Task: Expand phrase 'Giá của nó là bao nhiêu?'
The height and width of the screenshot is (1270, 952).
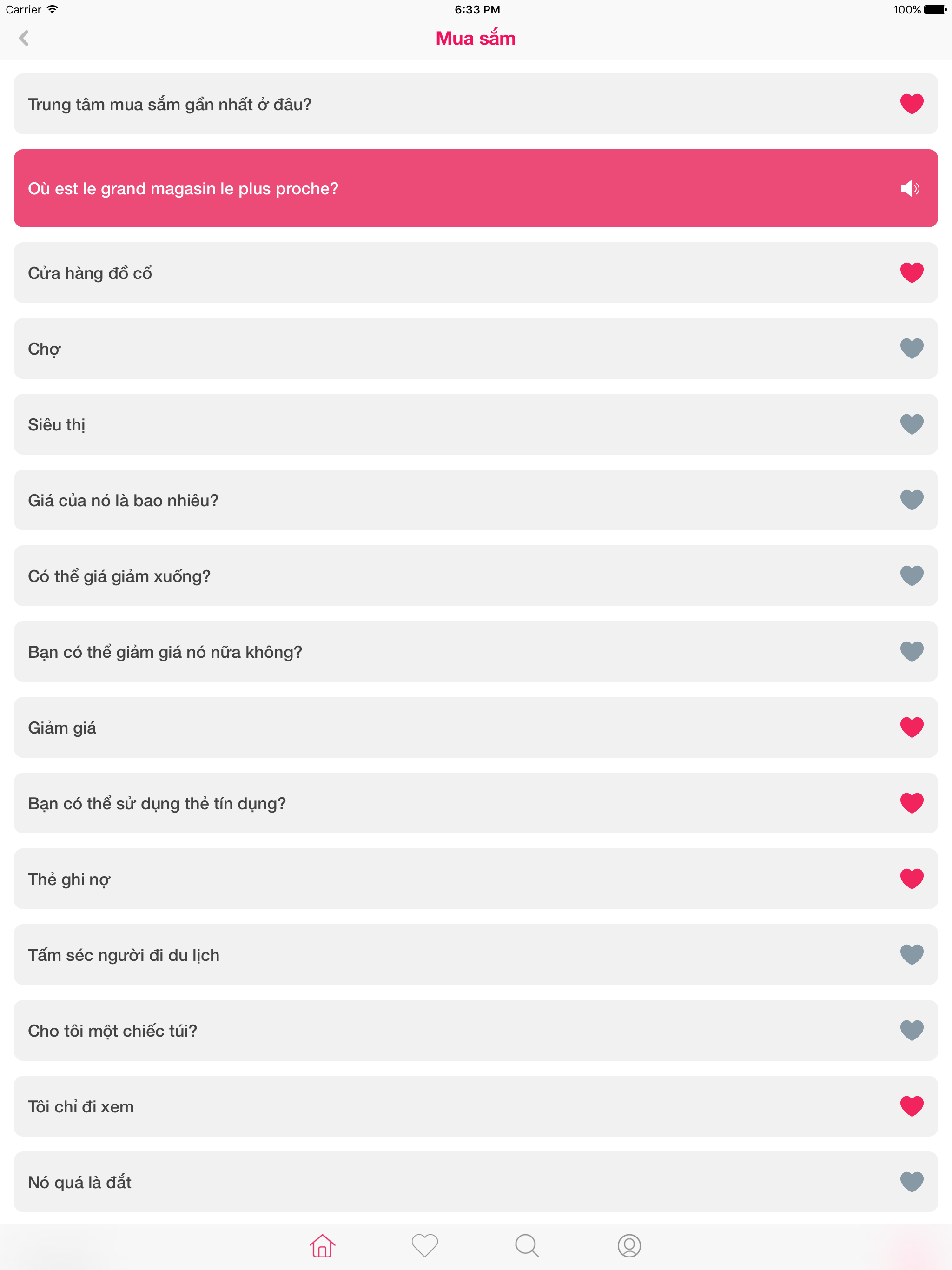Action: (476, 500)
